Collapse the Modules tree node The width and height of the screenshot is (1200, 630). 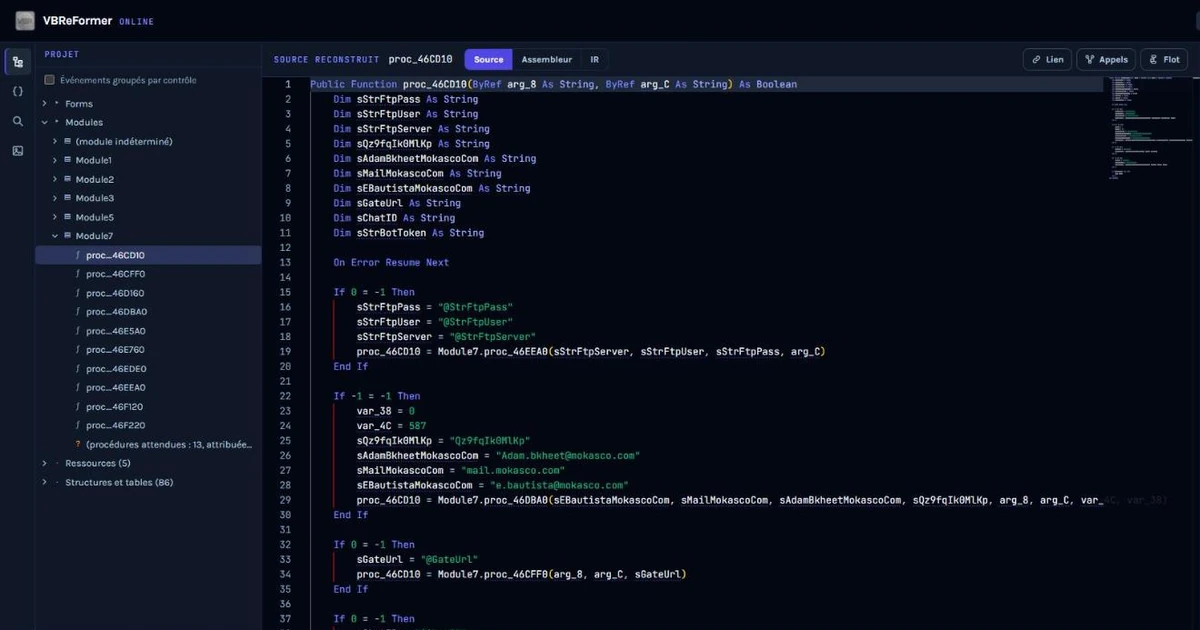(44, 123)
